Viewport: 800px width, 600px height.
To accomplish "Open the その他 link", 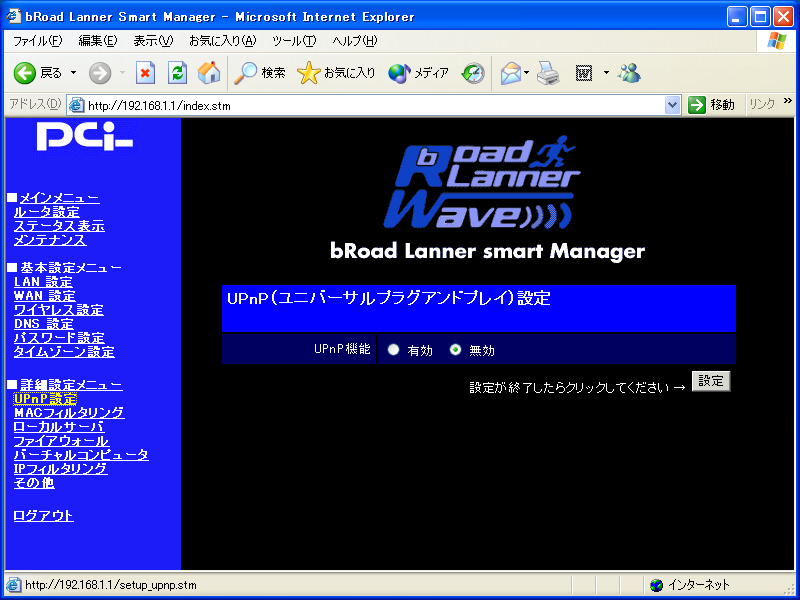I will (34, 483).
